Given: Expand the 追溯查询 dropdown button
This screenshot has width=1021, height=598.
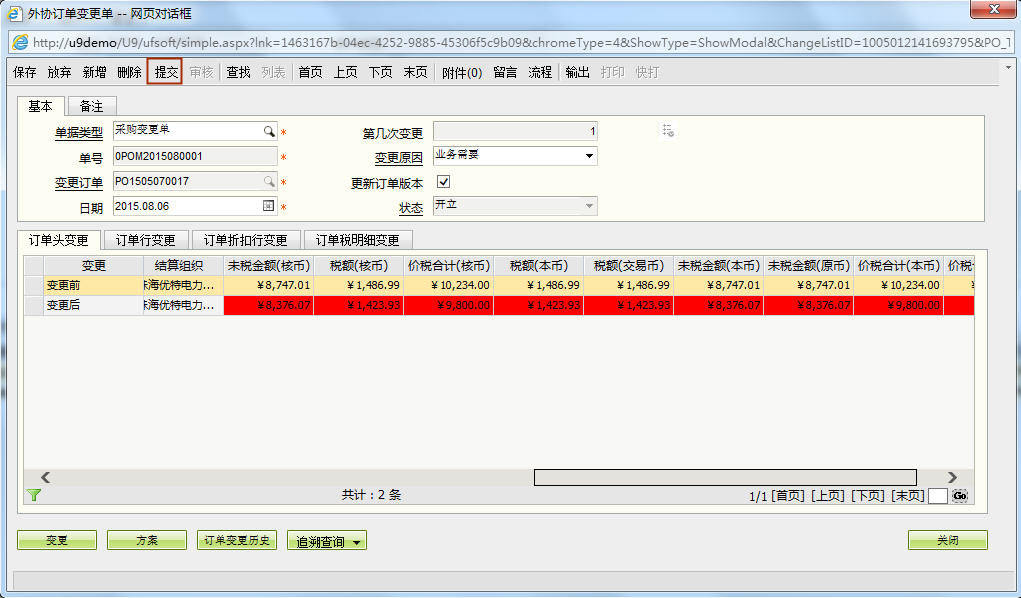Looking at the screenshot, I should [327, 541].
